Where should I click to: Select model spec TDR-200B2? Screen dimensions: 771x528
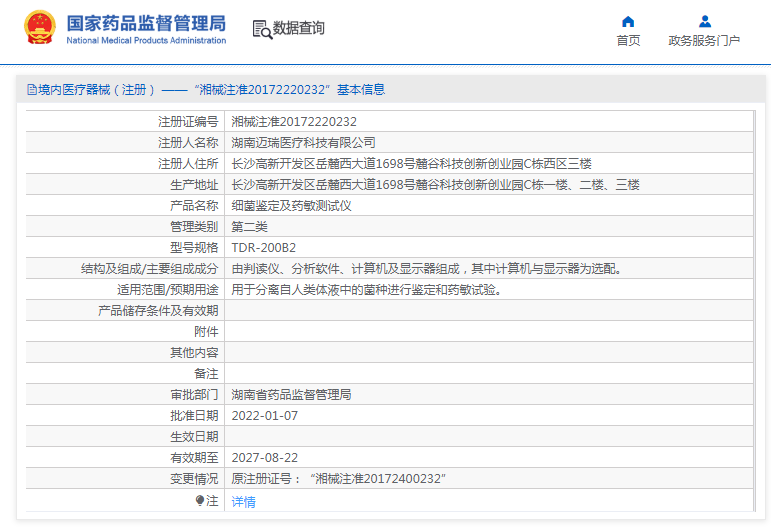(x=264, y=248)
